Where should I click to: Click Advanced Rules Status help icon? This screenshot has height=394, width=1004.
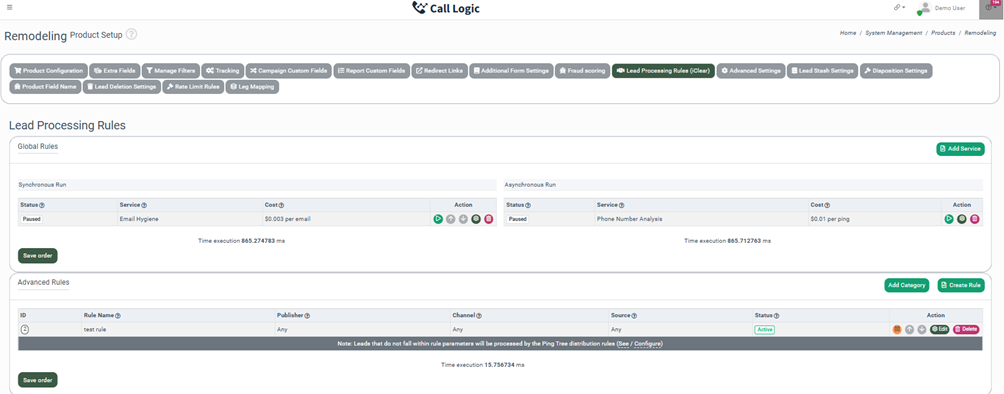pos(777,316)
